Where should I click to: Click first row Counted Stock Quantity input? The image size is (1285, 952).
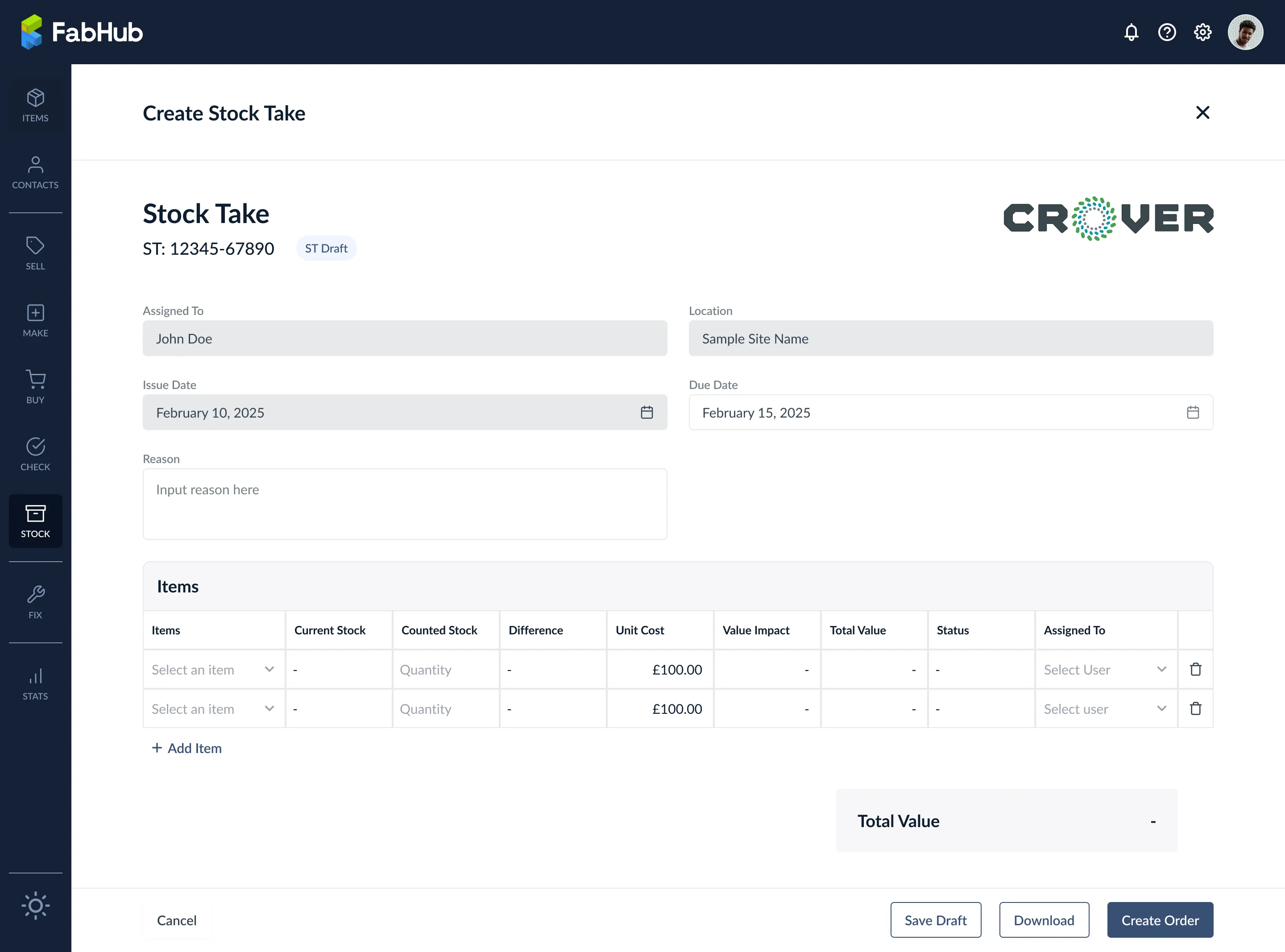[446, 670]
